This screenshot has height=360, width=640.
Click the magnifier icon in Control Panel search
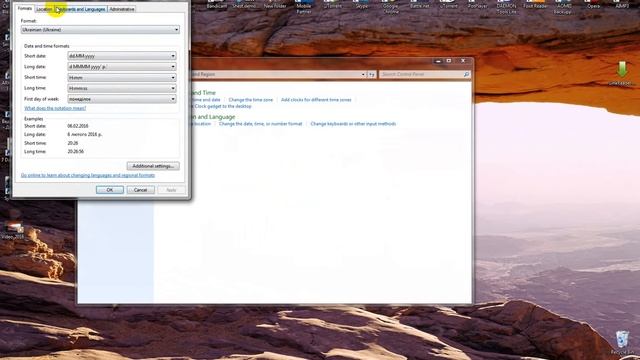pyautogui.click(x=466, y=74)
